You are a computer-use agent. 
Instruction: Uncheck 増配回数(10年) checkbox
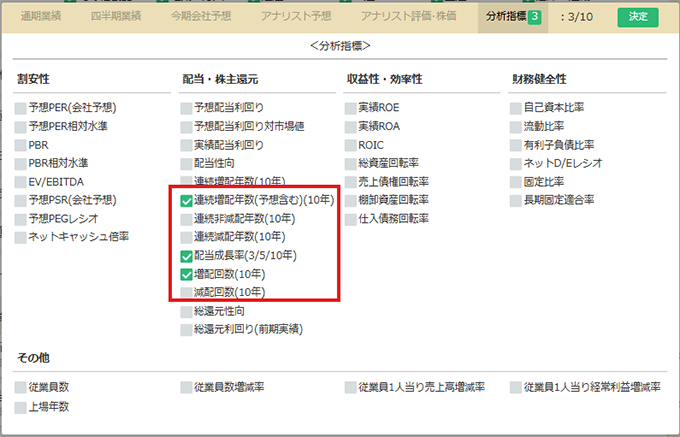(186, 275)
